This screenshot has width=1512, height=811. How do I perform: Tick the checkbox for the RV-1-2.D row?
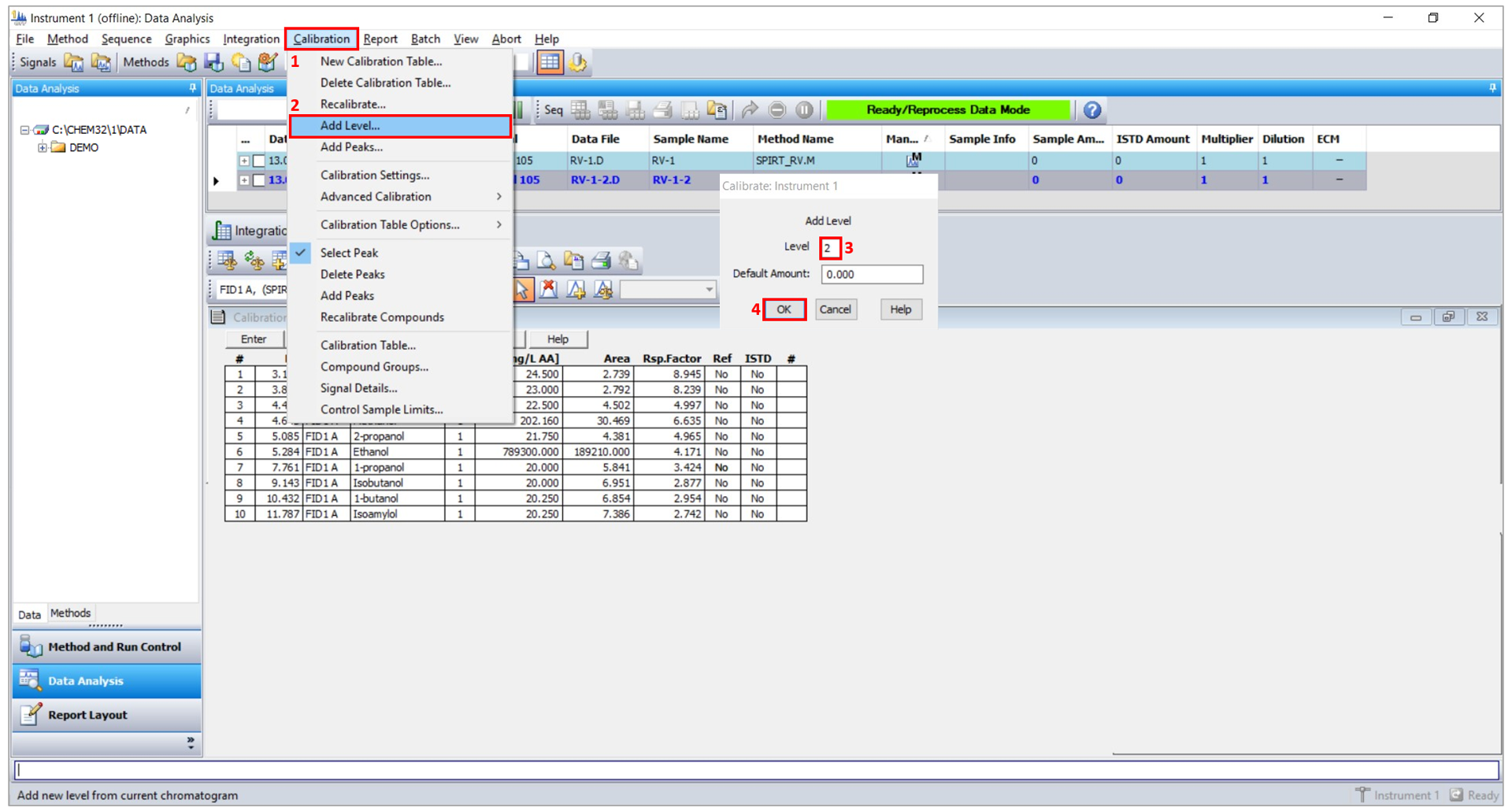tap(258, 180)
